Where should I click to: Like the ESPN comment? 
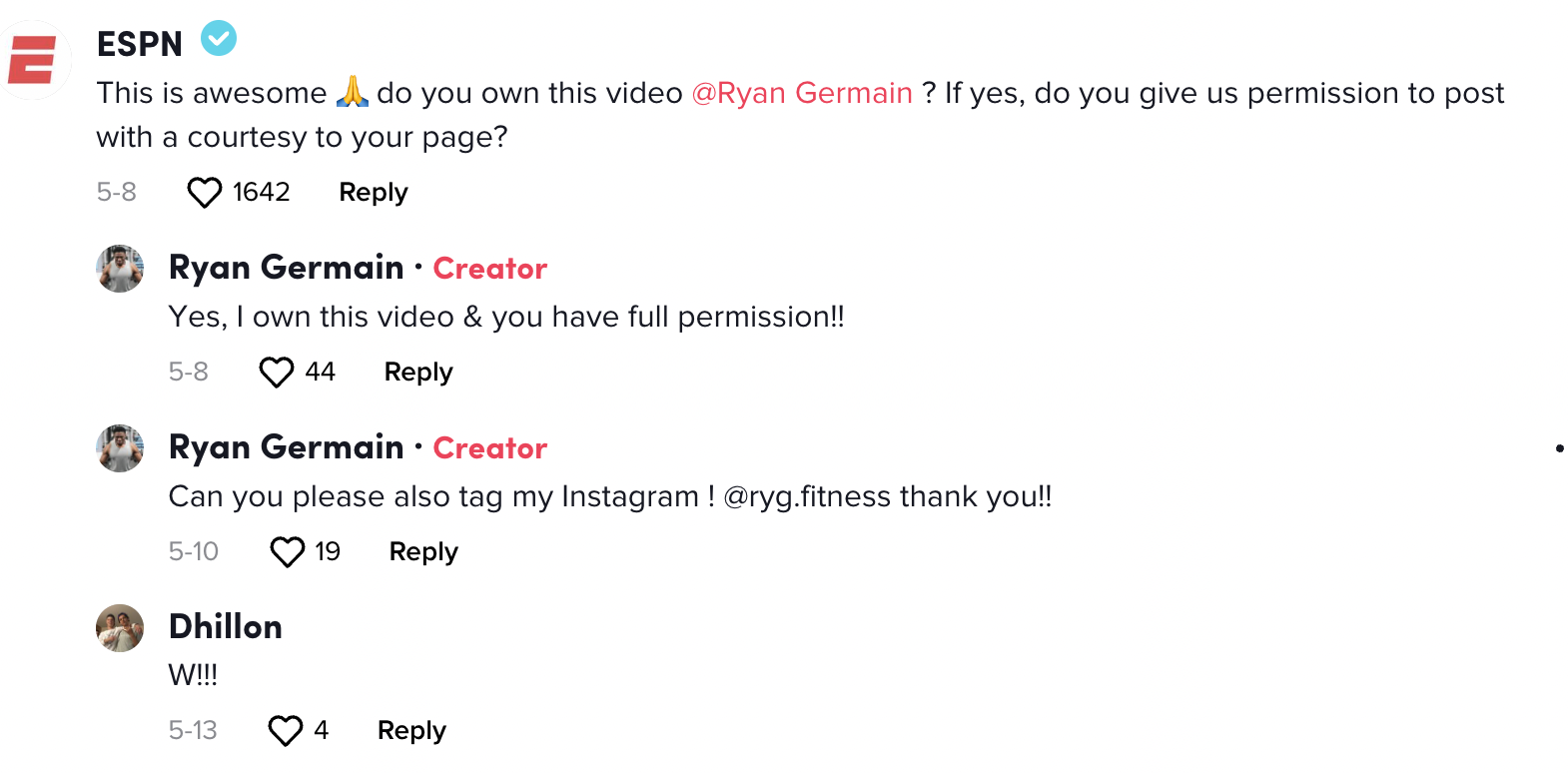205,193
